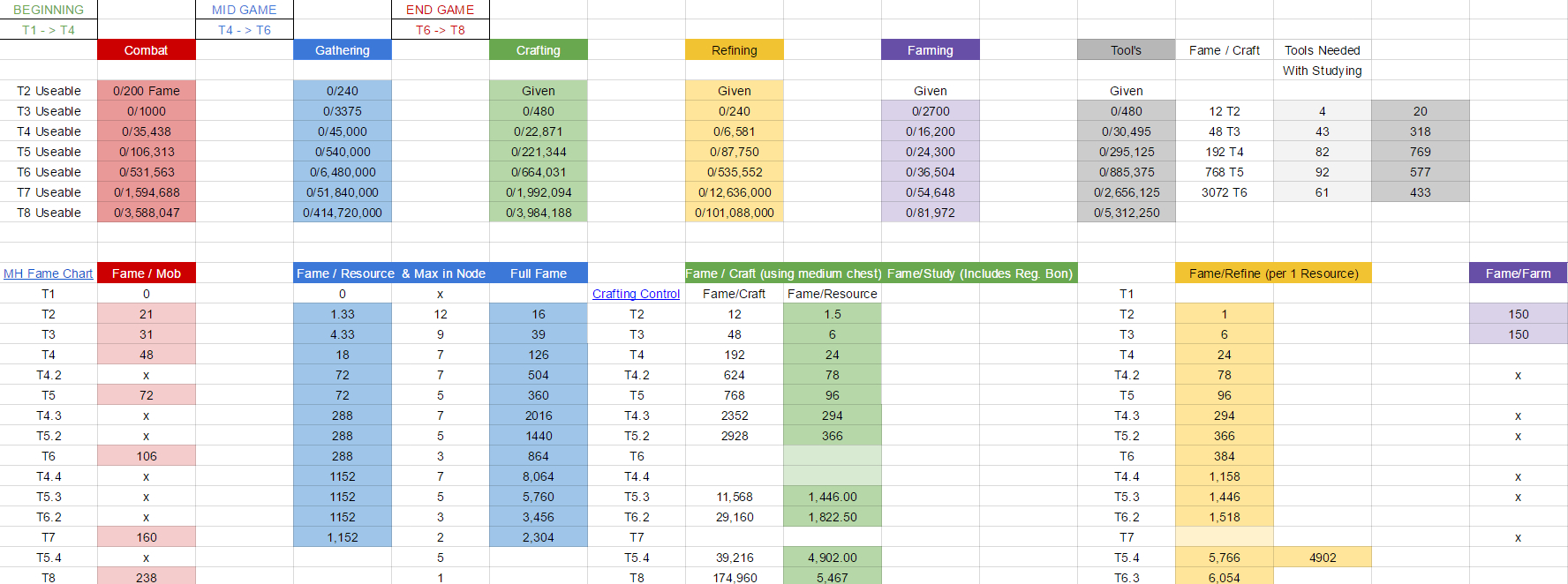Click the Tools Needed cell

[1322, 50]
